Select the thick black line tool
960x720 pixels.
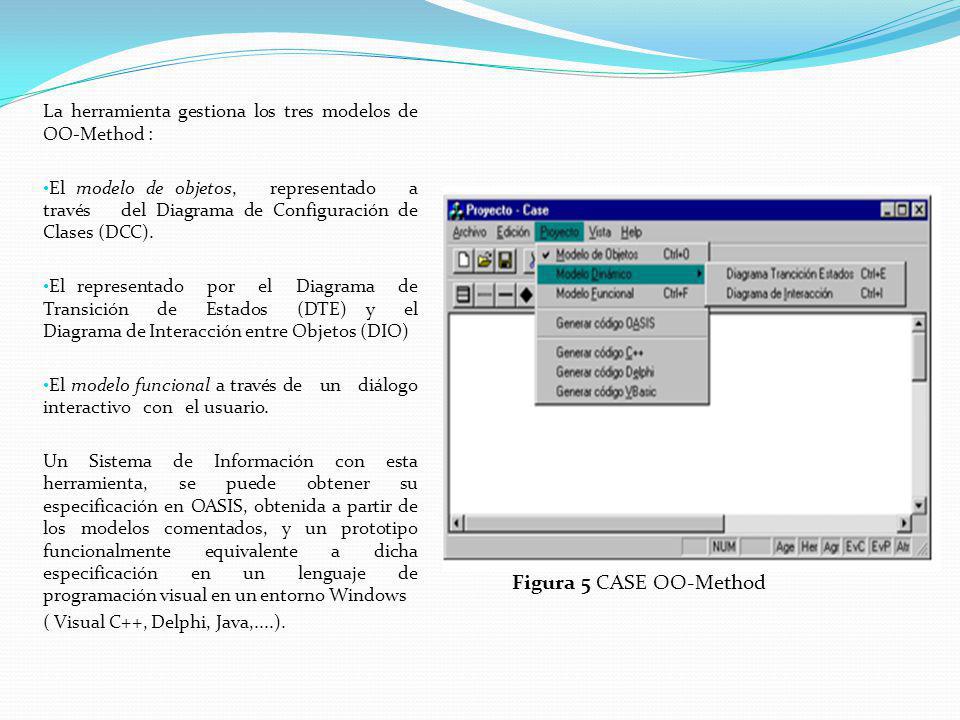coord(505,296)
